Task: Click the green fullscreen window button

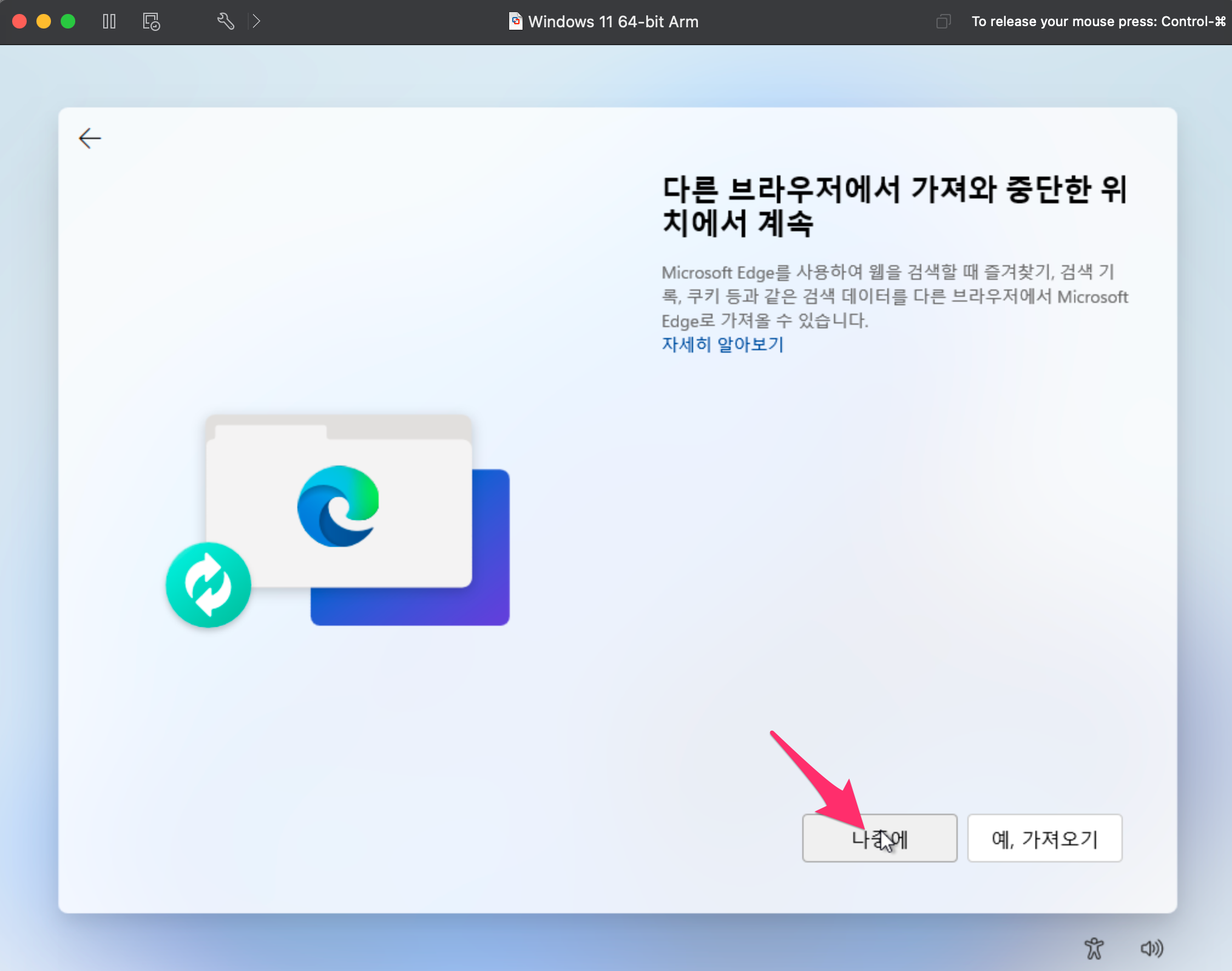Action: tap(68, 22)
